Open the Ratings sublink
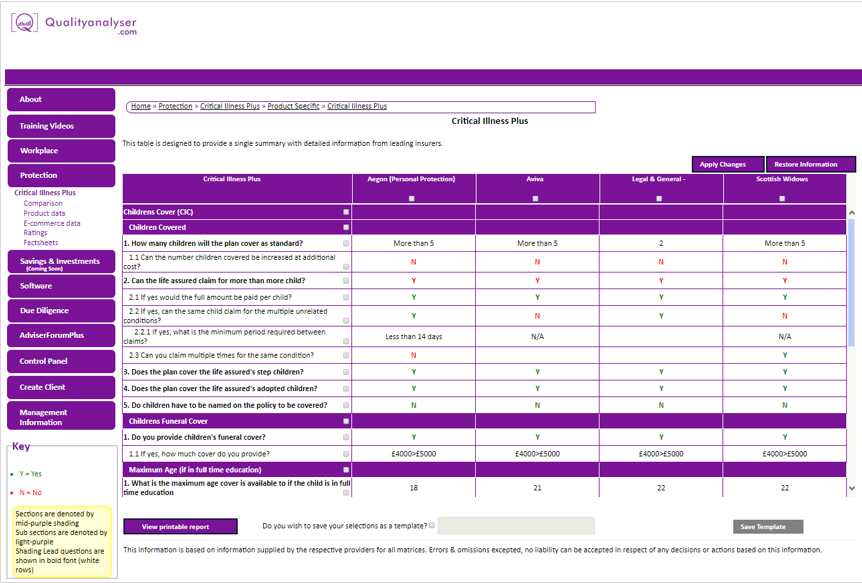The height and width of the screenshot is (583, 862). (x=35, y=233)
